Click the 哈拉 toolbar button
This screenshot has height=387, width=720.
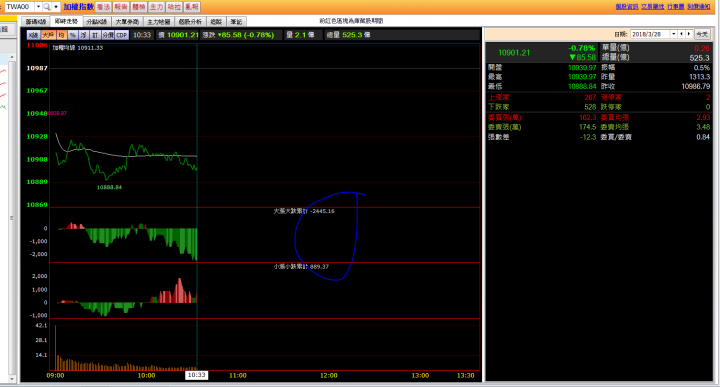click(174, 7)
